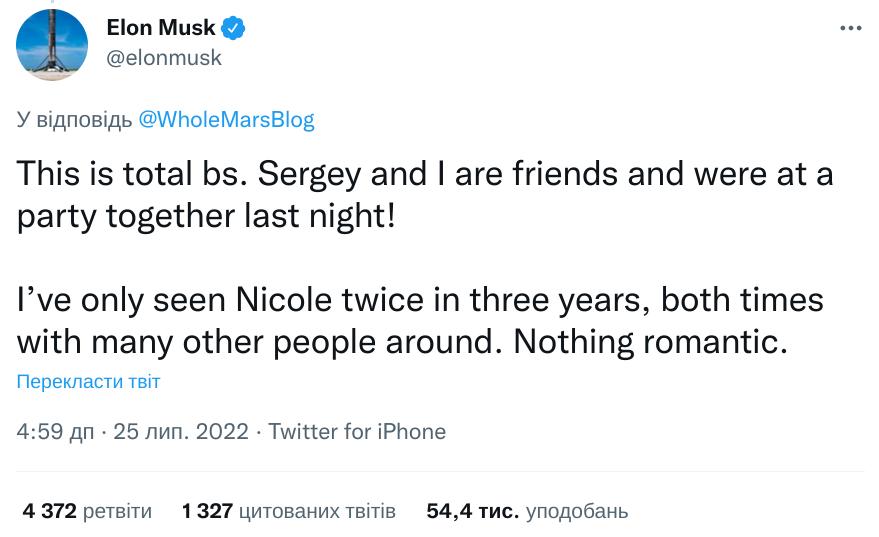Viewport: 879px width, 537px height.
Task: Click the "Twitter for iPhone" source link
Action: click(x=357, y=432)
